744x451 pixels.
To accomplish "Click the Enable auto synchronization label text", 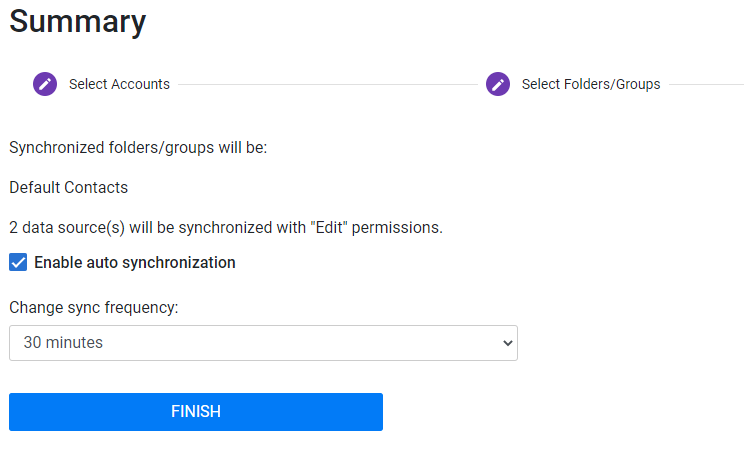I will click(x=135, y=263).
